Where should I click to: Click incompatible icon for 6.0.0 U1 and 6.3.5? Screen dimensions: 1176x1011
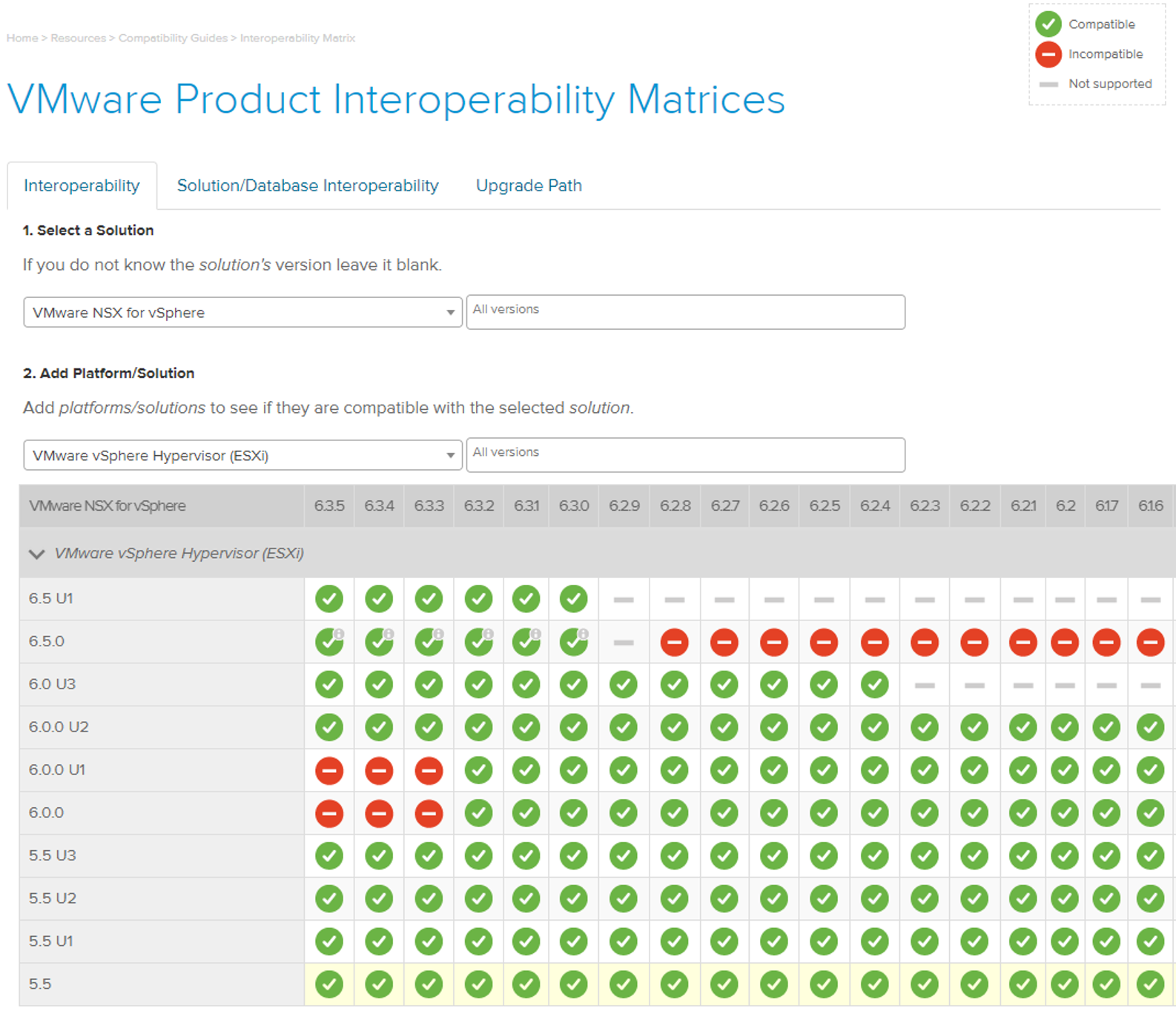coord(329,771)
